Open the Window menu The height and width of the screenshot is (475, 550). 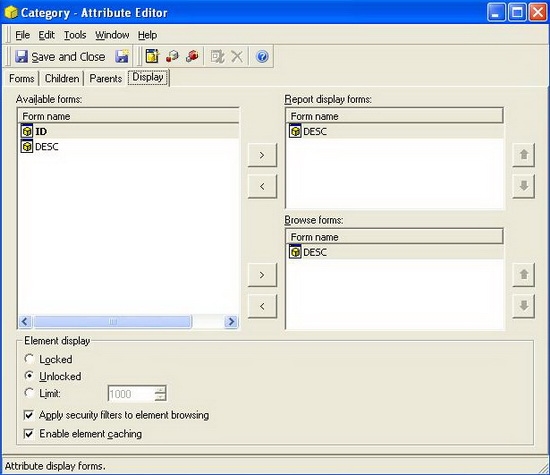click(x=112, y=35)
